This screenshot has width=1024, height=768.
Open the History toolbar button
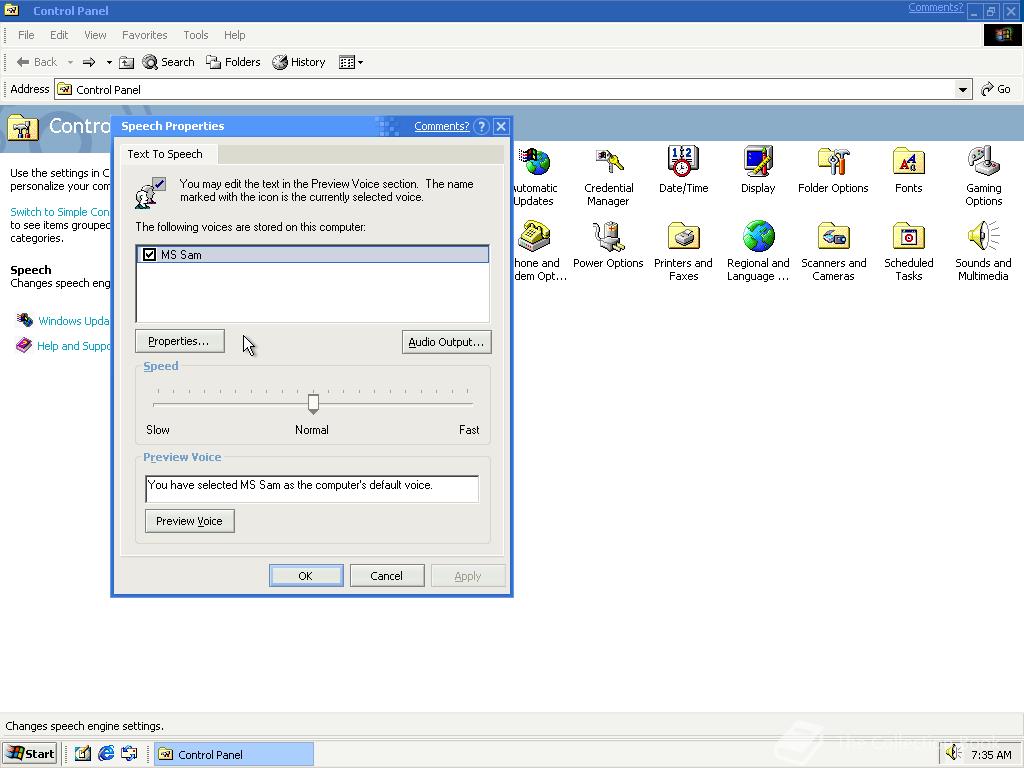tap(299, 62)
